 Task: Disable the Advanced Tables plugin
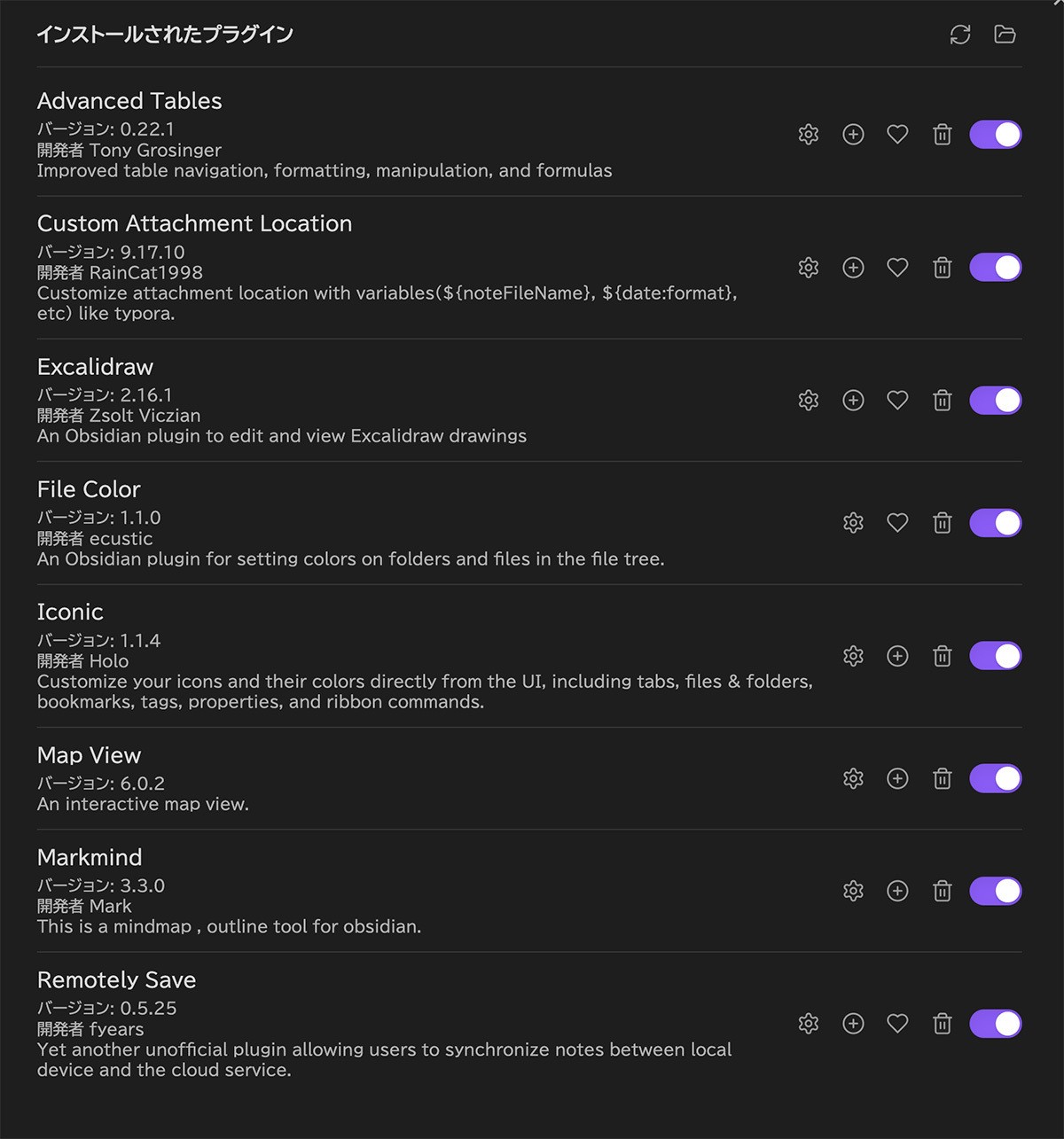click(x=995, y=135)
